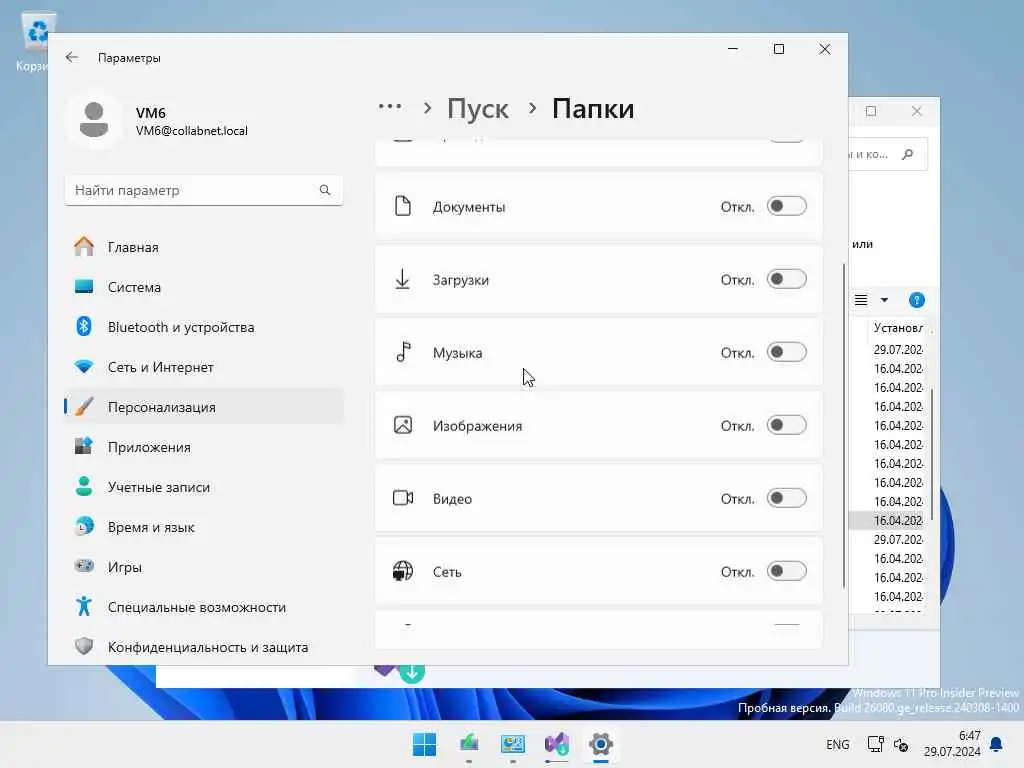Navigate to Пуск in breadcrumb
Image resolution: width=1024 pixels, height=768 pixels.
pos(477,108)
